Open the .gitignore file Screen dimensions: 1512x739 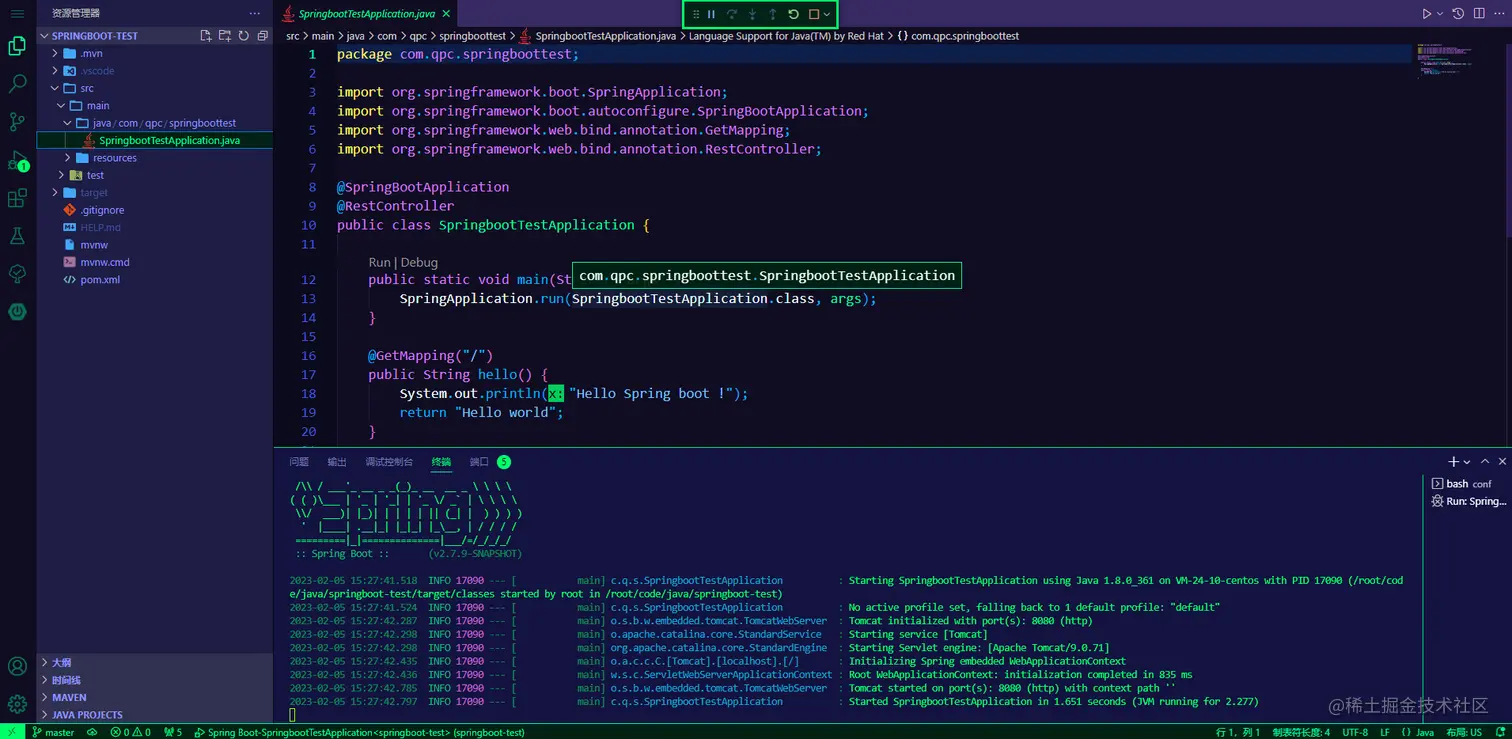pos(154,210)
